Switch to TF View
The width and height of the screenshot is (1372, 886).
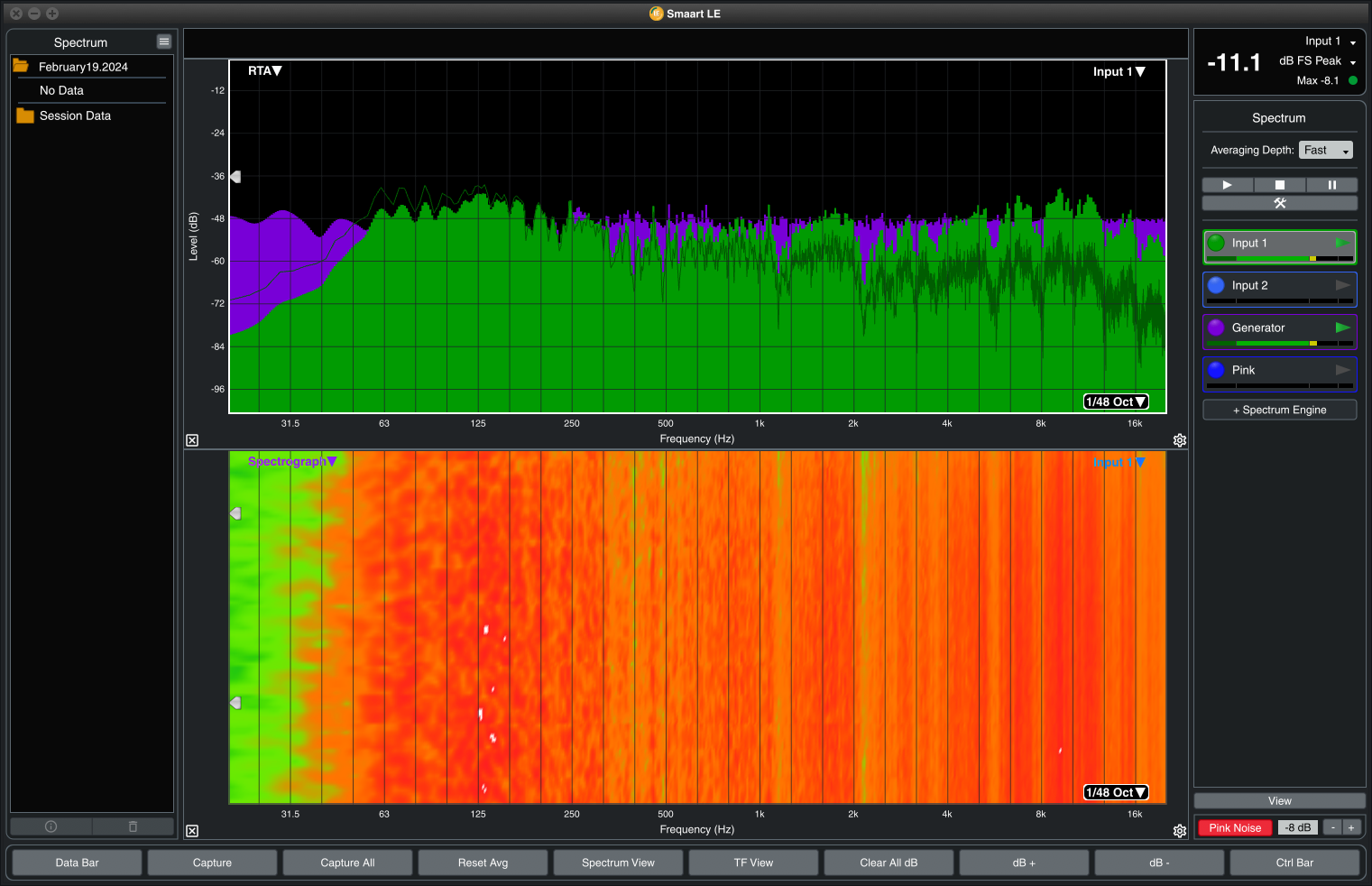753,863
